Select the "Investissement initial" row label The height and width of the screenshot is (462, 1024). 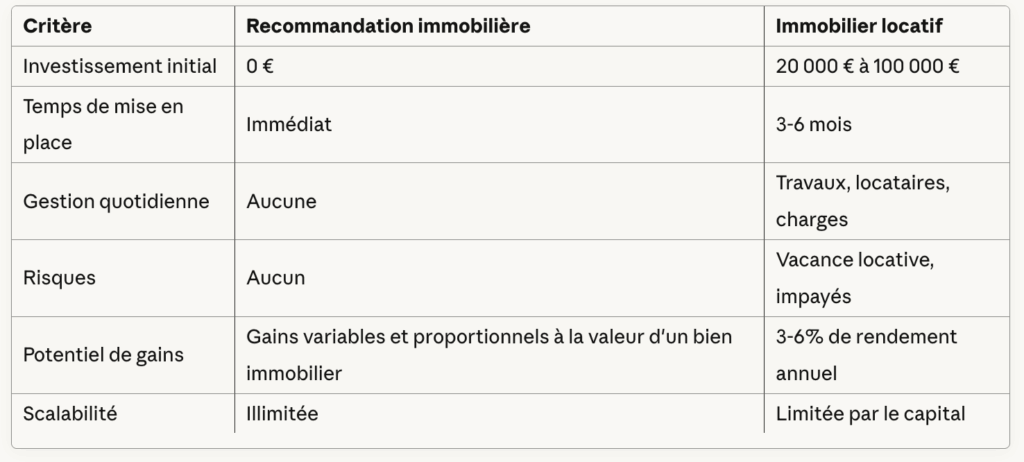[120, 67]
